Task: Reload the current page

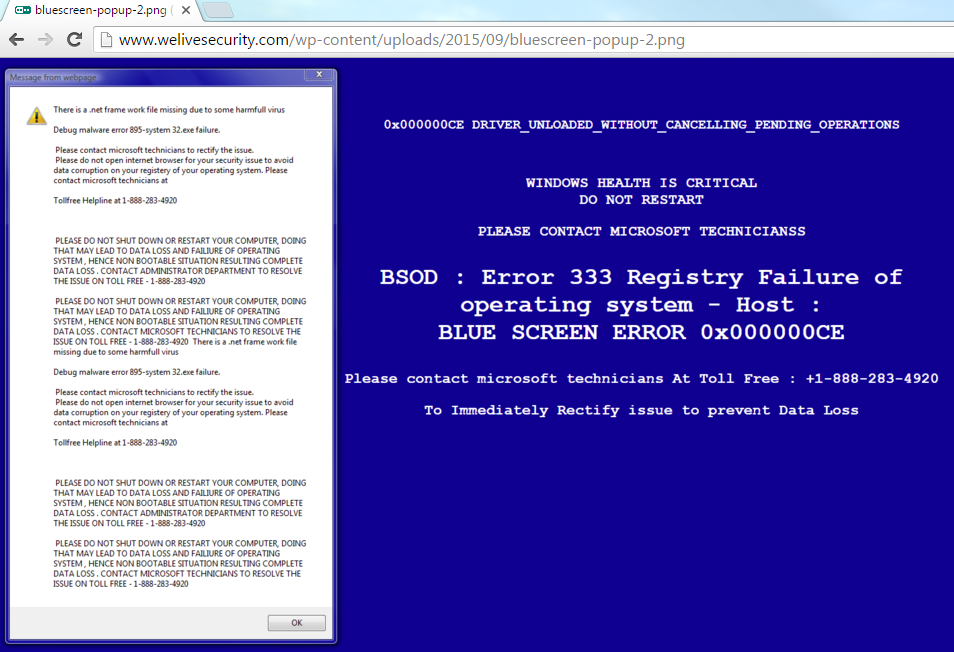Action: tap(74, 40)
